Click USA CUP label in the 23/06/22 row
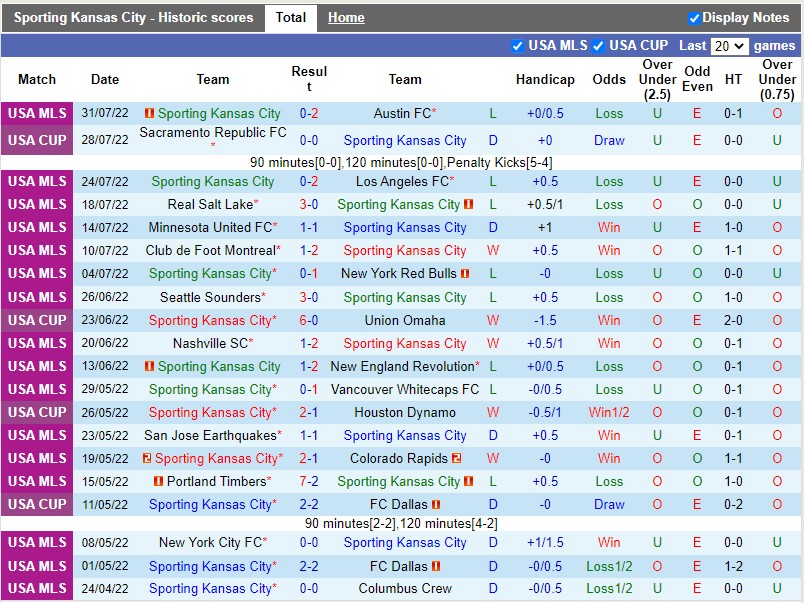The width and height of the screenshot is (804, 603). (x=37, y=320)
